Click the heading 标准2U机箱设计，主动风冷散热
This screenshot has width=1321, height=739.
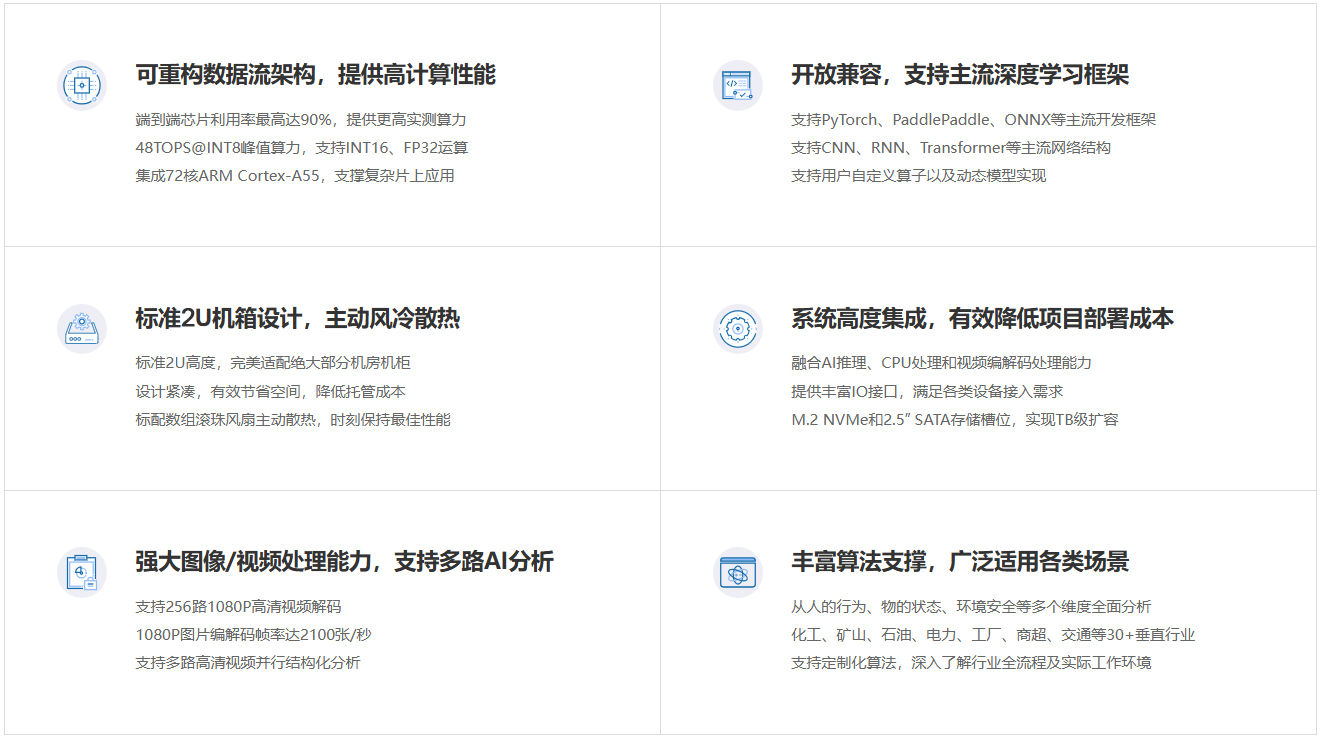[x=297, y=319]
